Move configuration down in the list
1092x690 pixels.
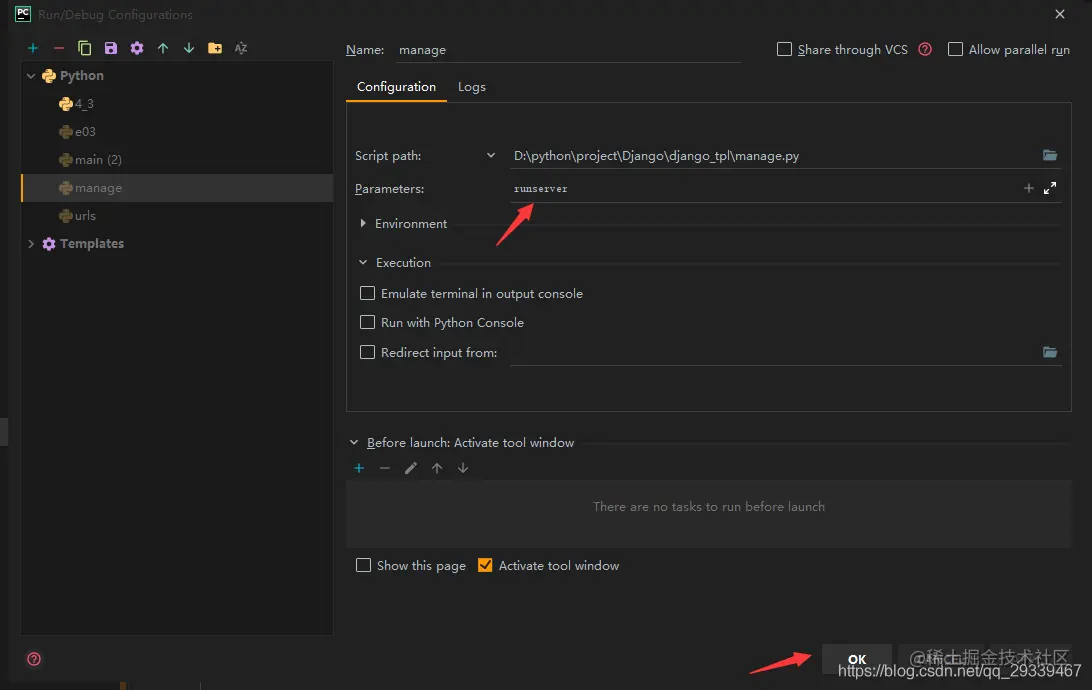click(x=189, y=48)
